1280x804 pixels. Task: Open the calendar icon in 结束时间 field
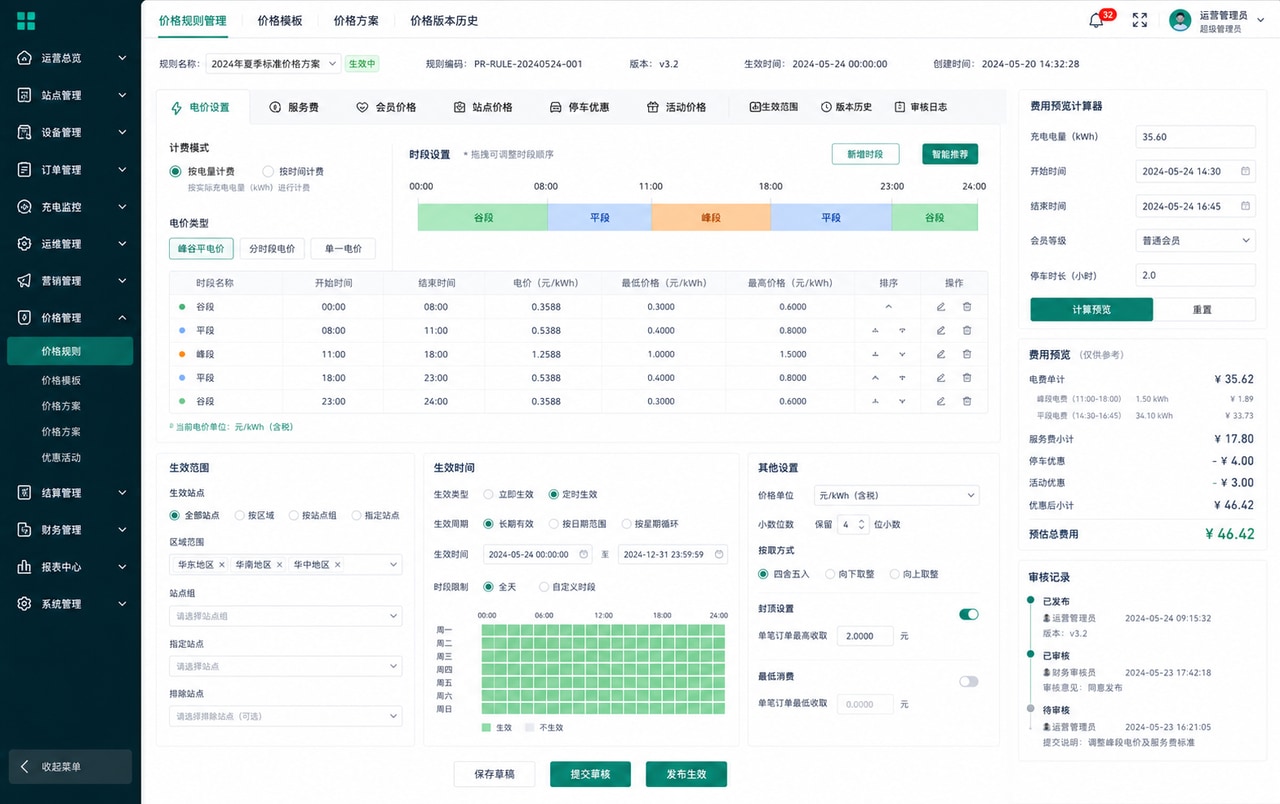click(x=1245, y=206)
